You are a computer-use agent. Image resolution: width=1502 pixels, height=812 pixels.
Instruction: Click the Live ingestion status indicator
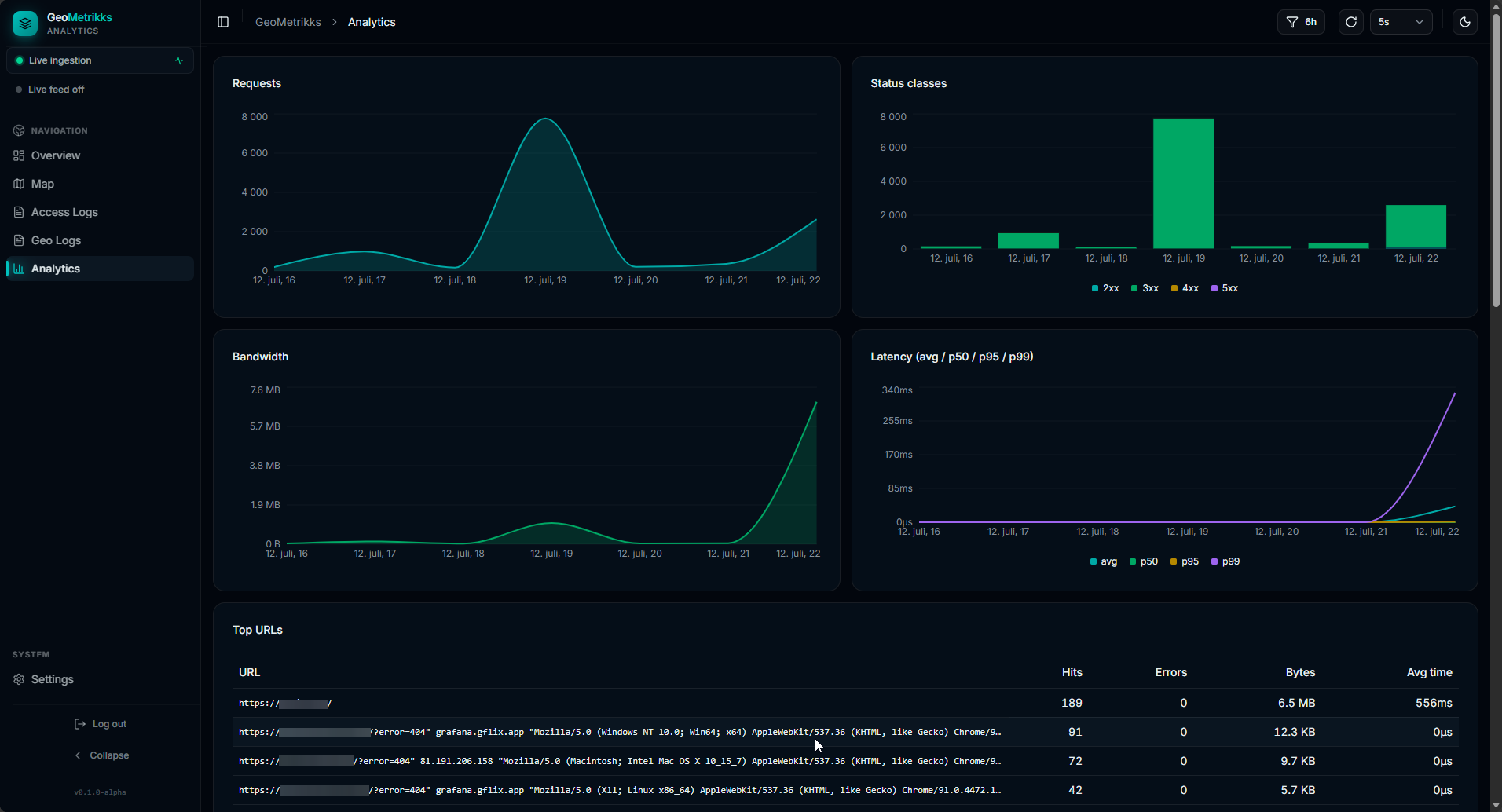(x=100, y=60)
